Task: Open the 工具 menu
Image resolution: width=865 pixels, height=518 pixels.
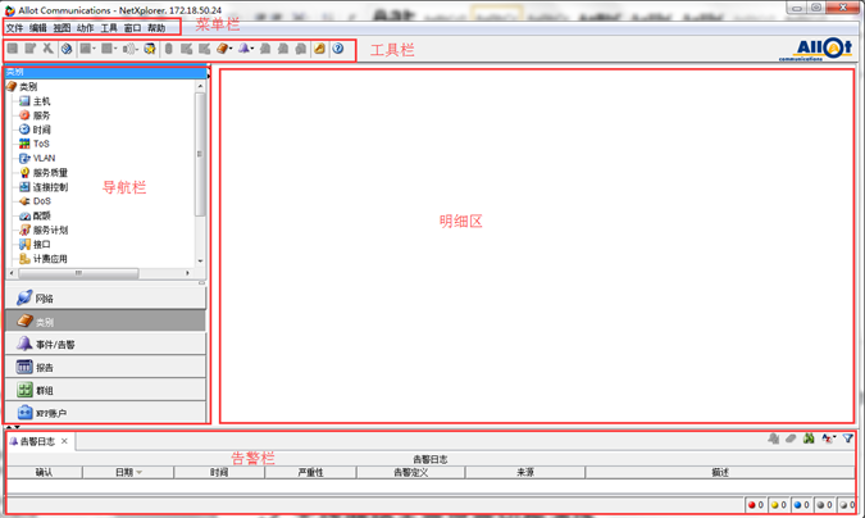Action: tap(109, 28)
